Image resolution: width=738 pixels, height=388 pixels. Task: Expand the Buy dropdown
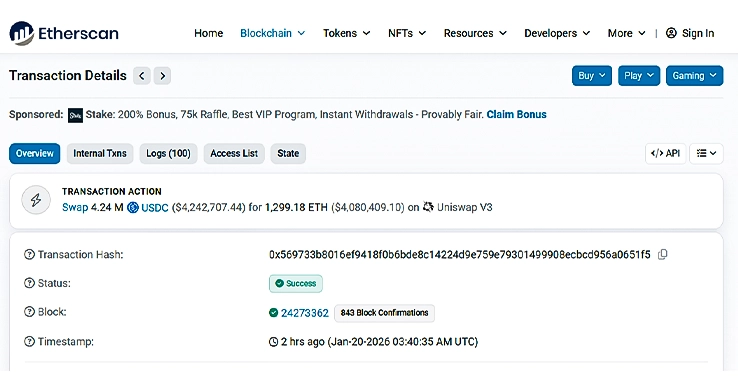pyautogui.click(x=592, y=76)
